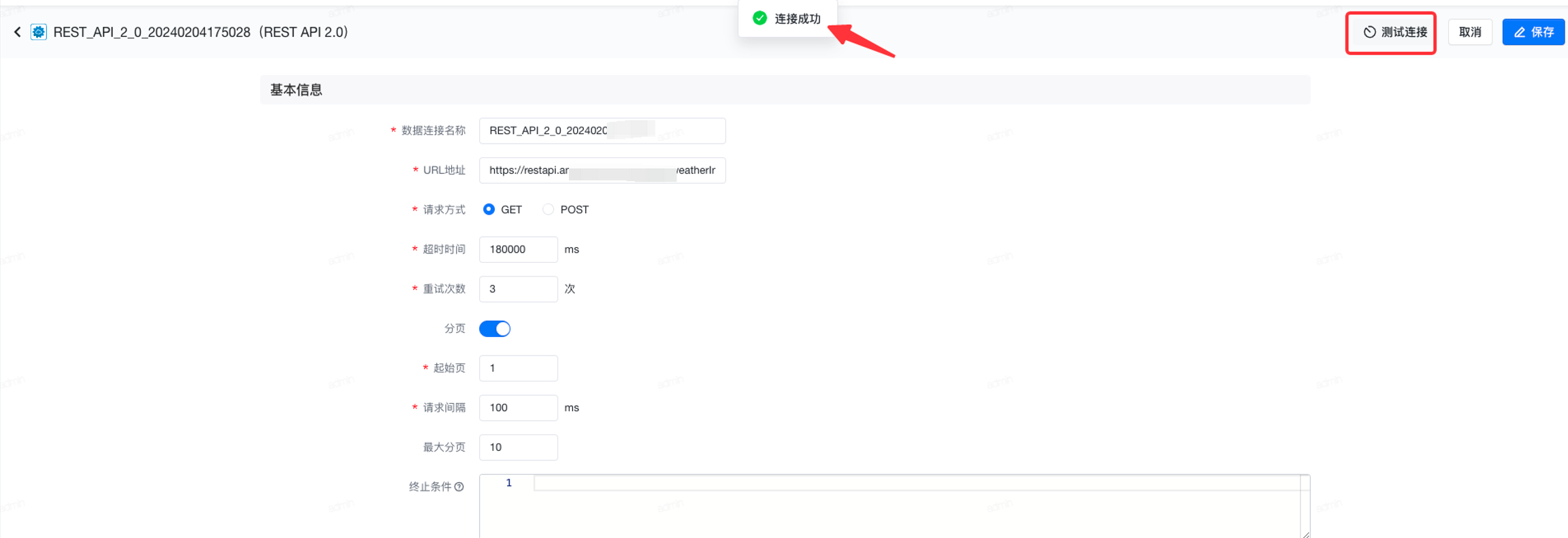The image size is (1568, 538).
Task: Click the connection title REST_API_2_0_20240204175028
Action: (x=152, y=32)
